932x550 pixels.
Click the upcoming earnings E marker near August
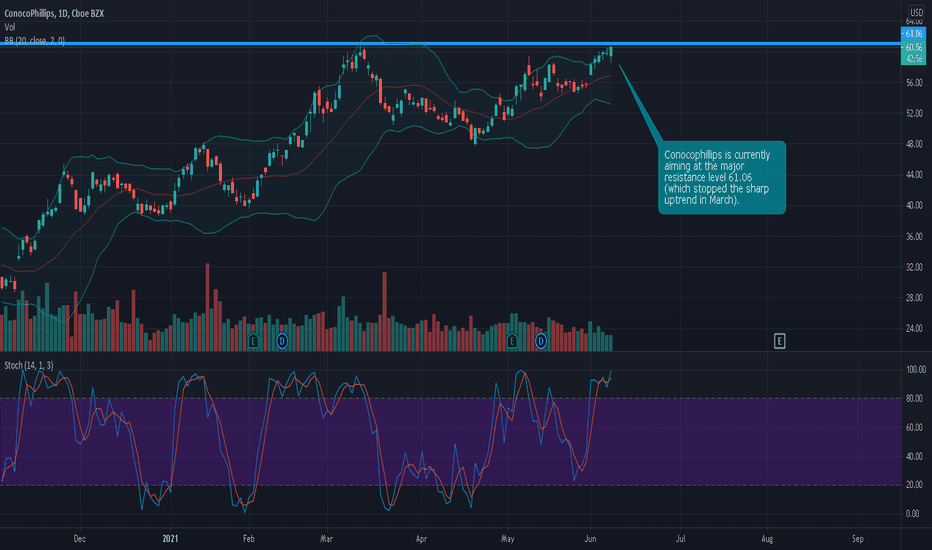tap(779, 341)
